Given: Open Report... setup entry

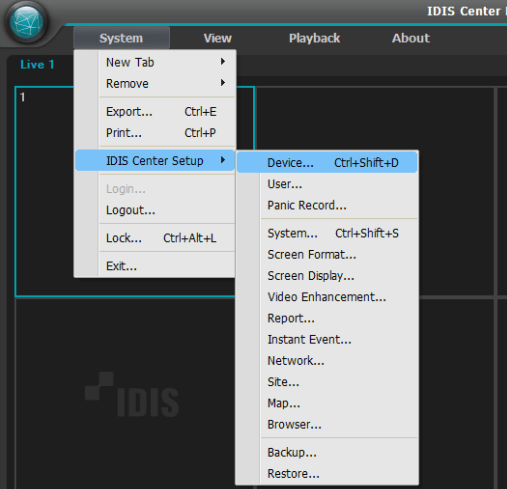Looking at the screenshot, I should click(x=327, y=318).
